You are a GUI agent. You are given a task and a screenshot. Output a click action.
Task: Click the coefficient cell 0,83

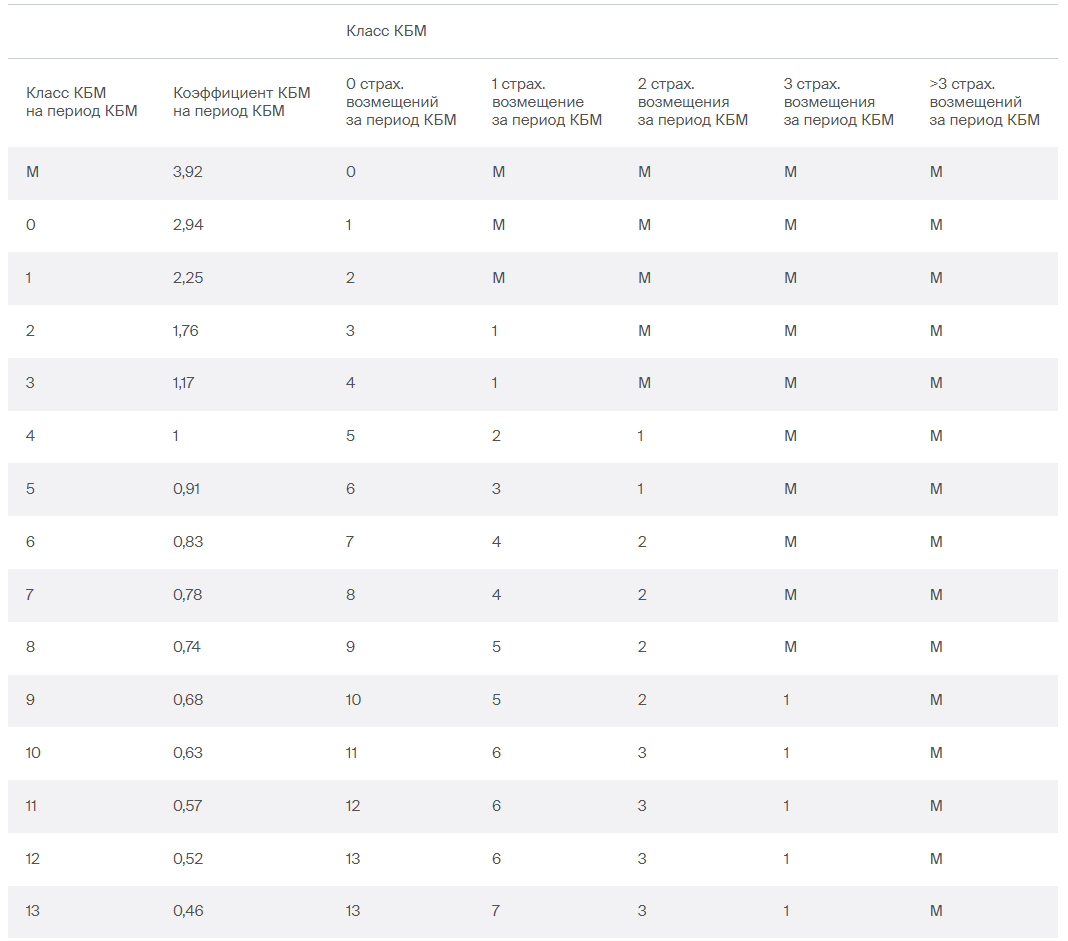coord(188,542)
